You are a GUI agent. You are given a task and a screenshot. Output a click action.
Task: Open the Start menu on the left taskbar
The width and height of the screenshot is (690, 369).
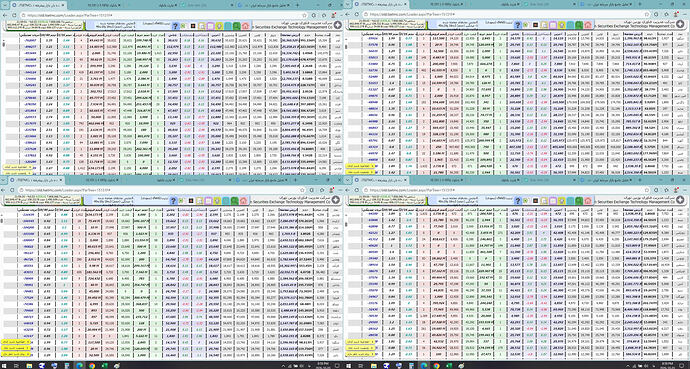[x=4, y=365]
